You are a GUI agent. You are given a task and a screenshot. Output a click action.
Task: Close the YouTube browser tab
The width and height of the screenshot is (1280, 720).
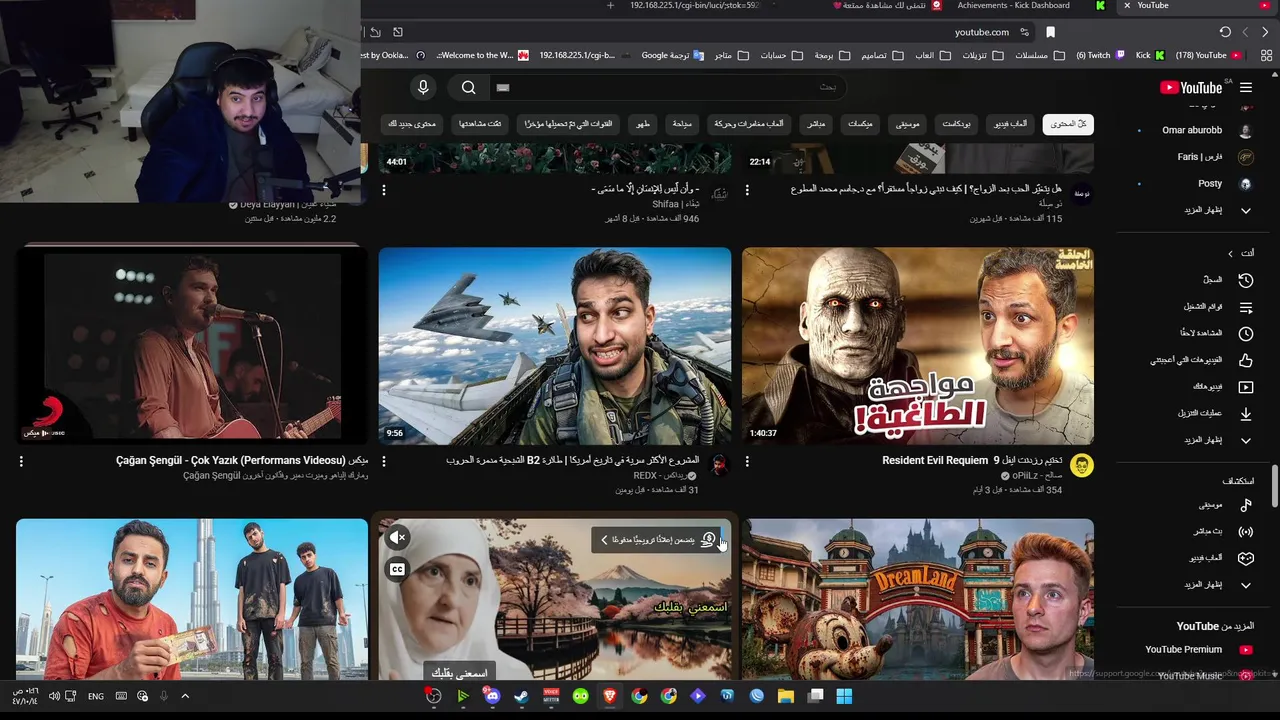(x=1127, y=6)
